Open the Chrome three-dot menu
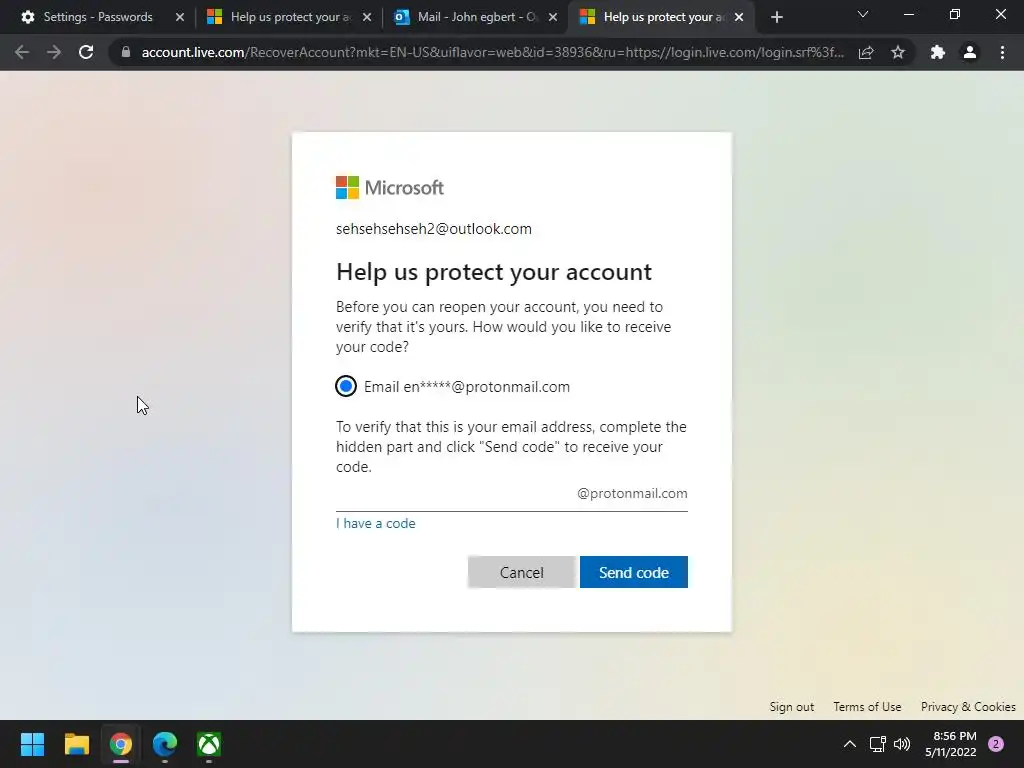The height and width of the screenshot is (768, 1024). (x=1002, y=52)
